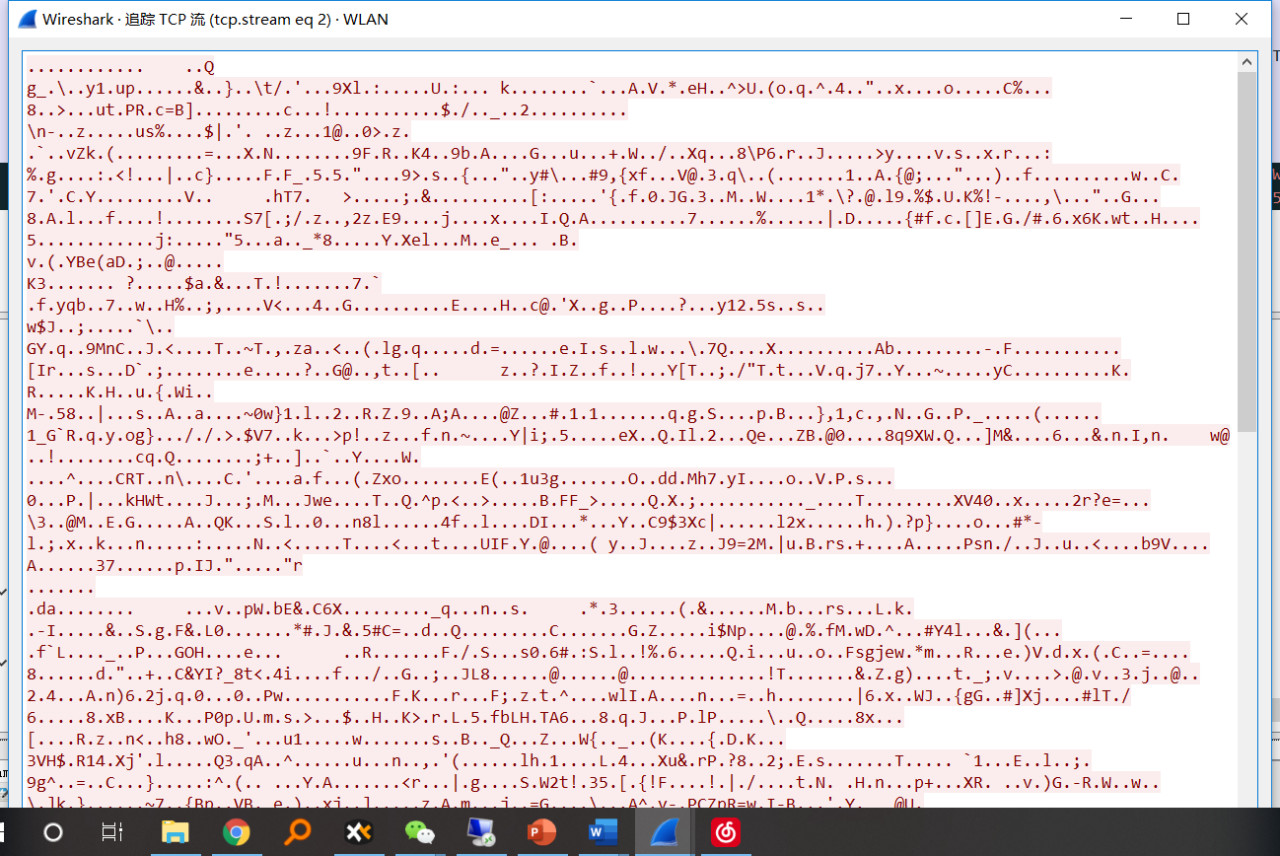Image resolution: width=1280 pixels, height=856 pixels.
Task: Click stream line starting 'g_.\..y1.up'
Action: (x=539, y=89)
